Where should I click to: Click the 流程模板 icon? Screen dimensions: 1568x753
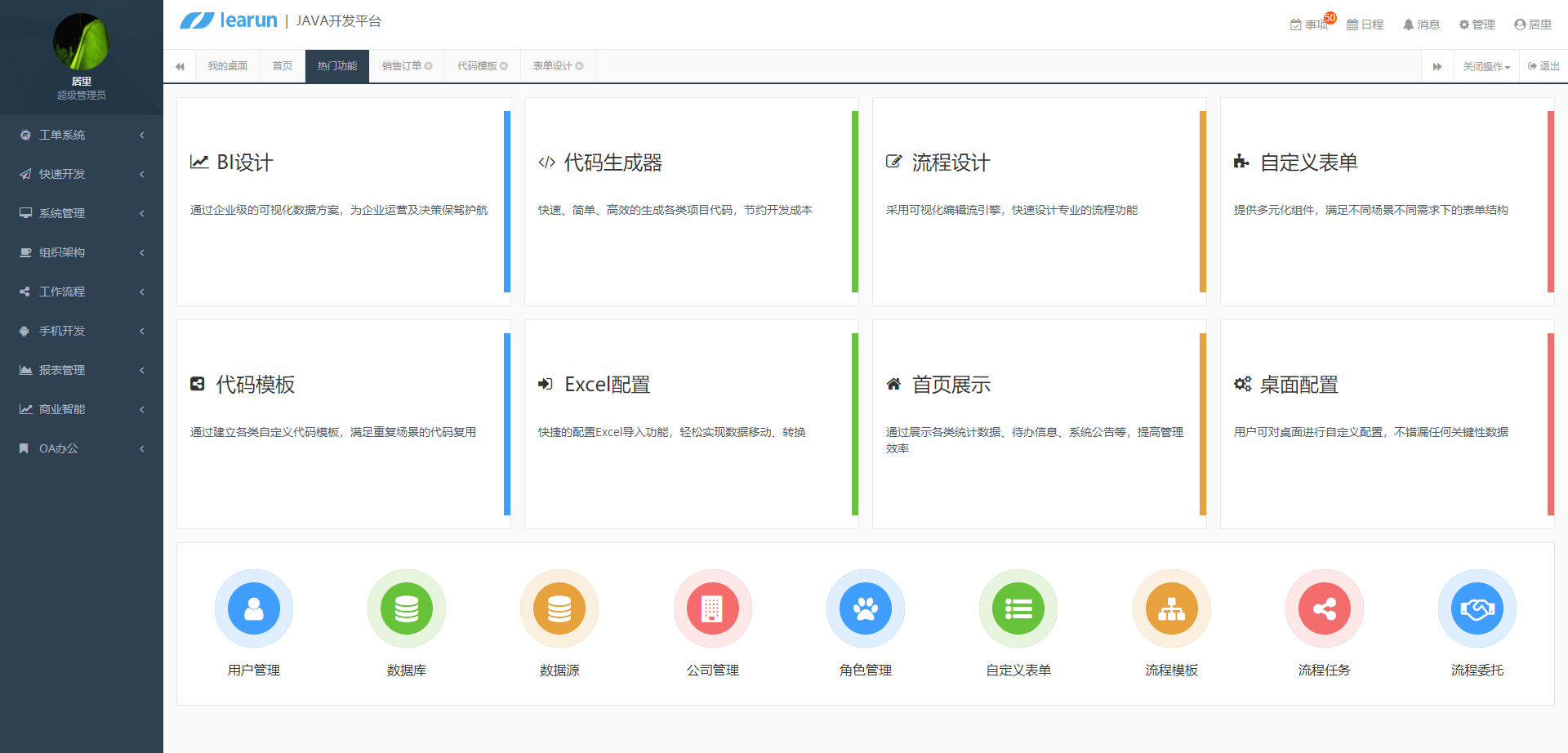(1170, 608)
